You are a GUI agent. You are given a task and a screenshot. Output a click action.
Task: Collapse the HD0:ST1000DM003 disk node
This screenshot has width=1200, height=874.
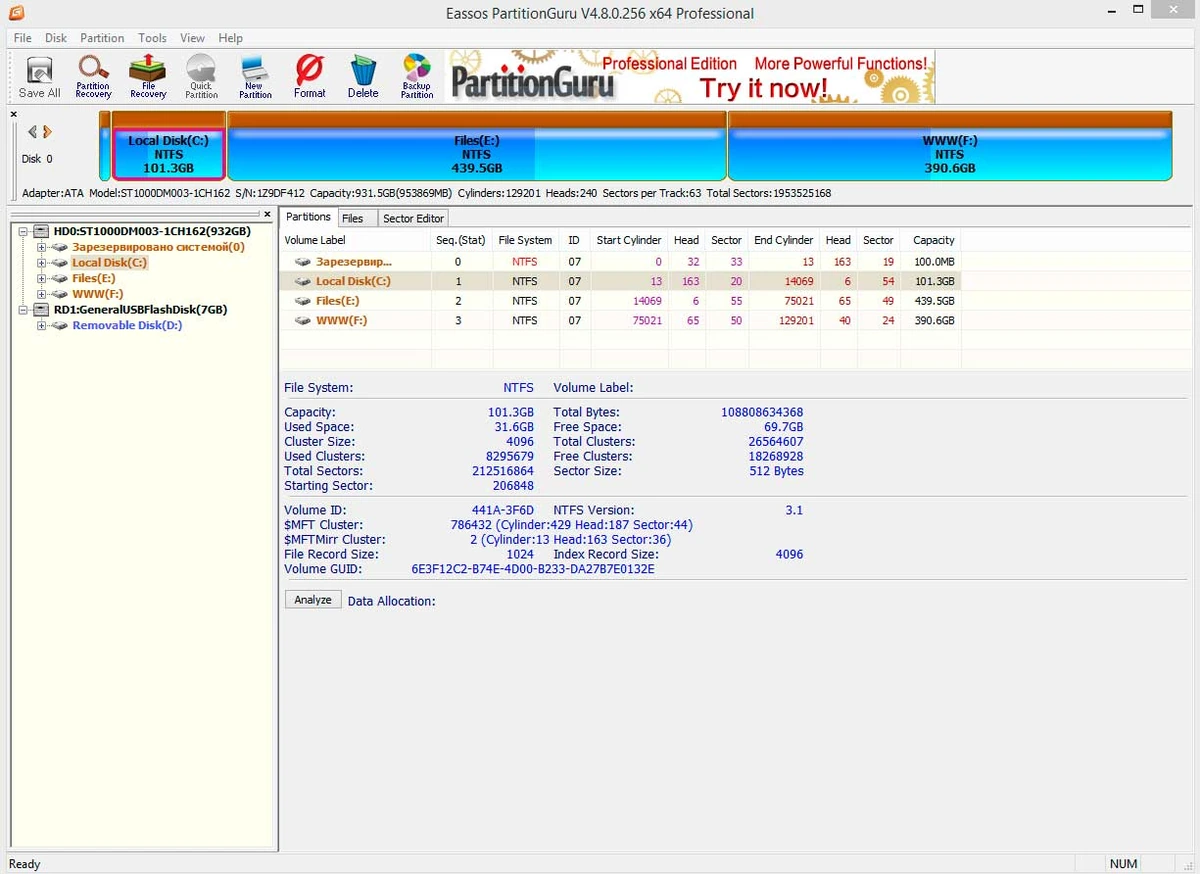(24, 231)
